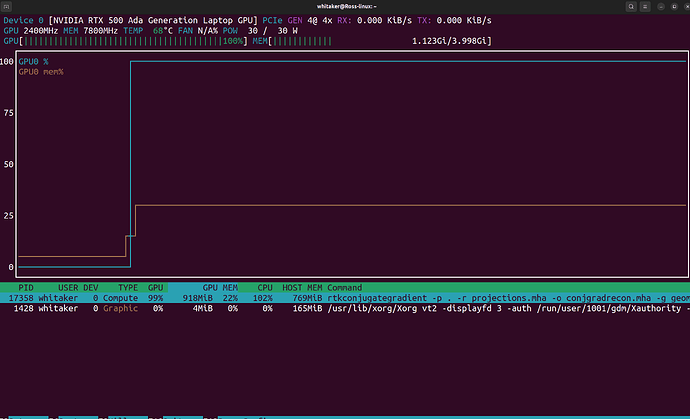The width and height of the screenshot is (690, 419).
Task: Click the TX: 0.000 KiB/s value
Action: pos(454,20)
